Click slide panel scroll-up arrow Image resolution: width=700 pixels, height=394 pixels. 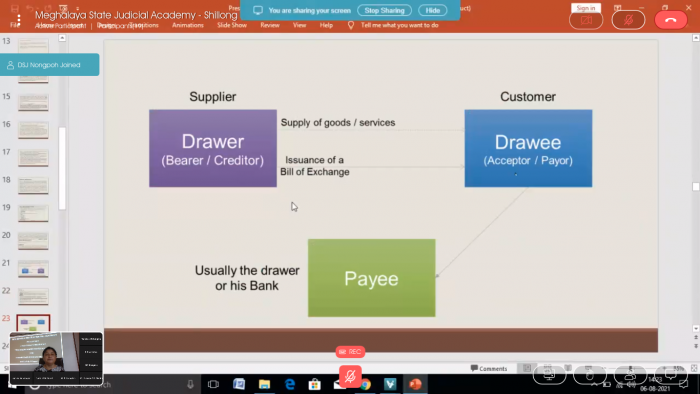pyautogui.click(x=62, y=38)
